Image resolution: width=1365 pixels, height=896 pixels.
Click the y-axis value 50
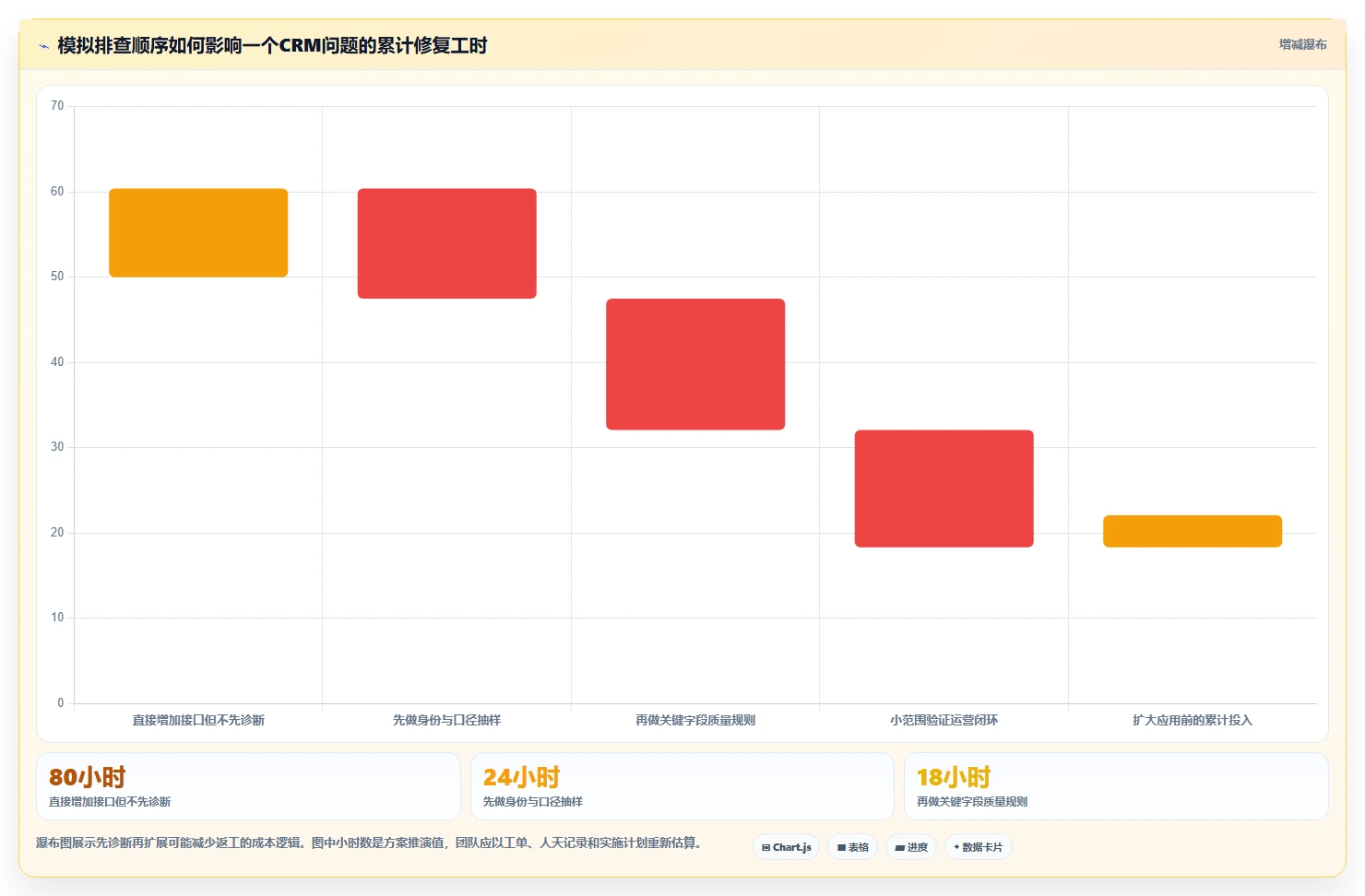click(57, 277)
